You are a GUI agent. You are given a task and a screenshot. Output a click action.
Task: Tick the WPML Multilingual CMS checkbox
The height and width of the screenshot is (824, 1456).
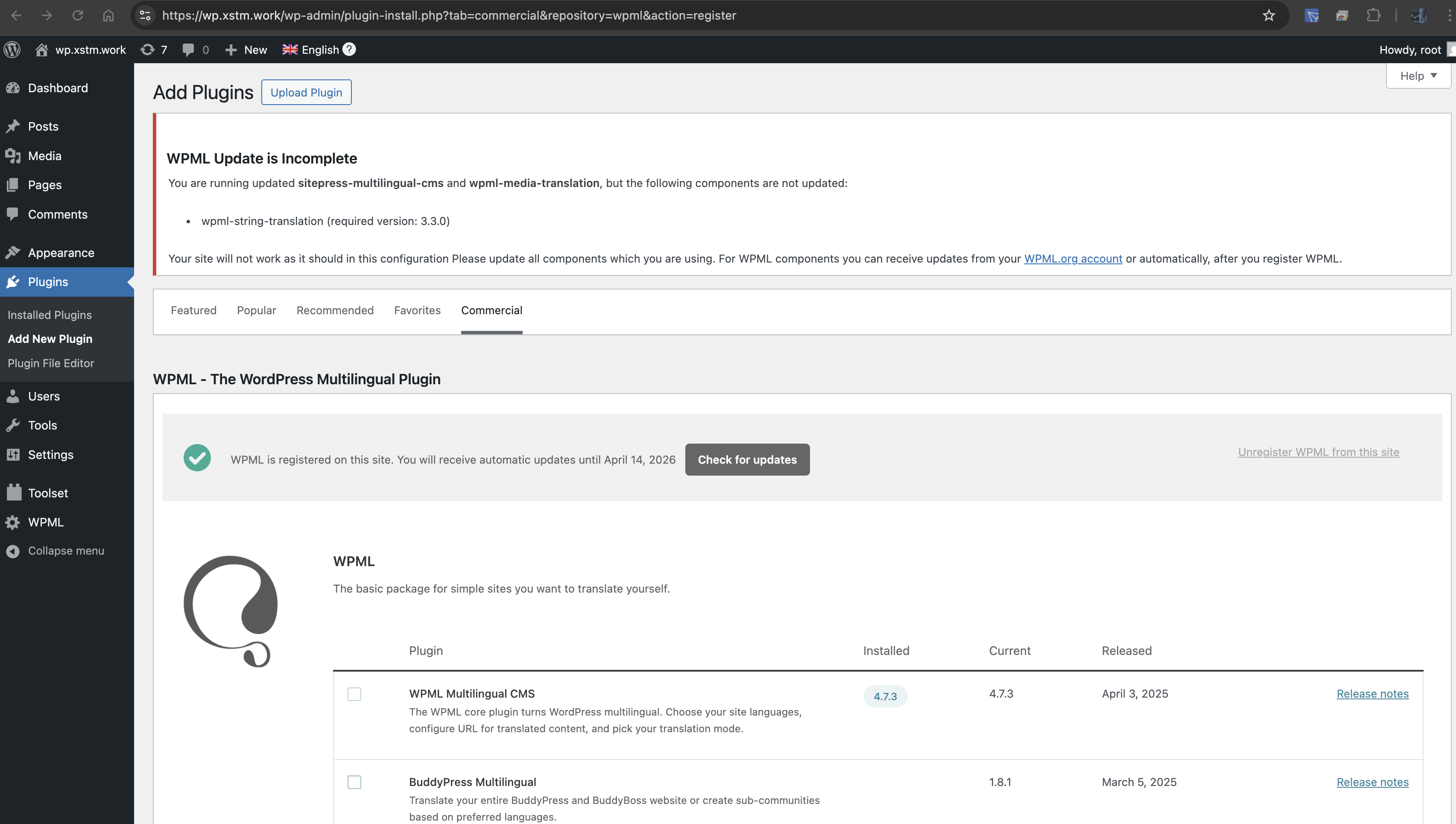354,694
